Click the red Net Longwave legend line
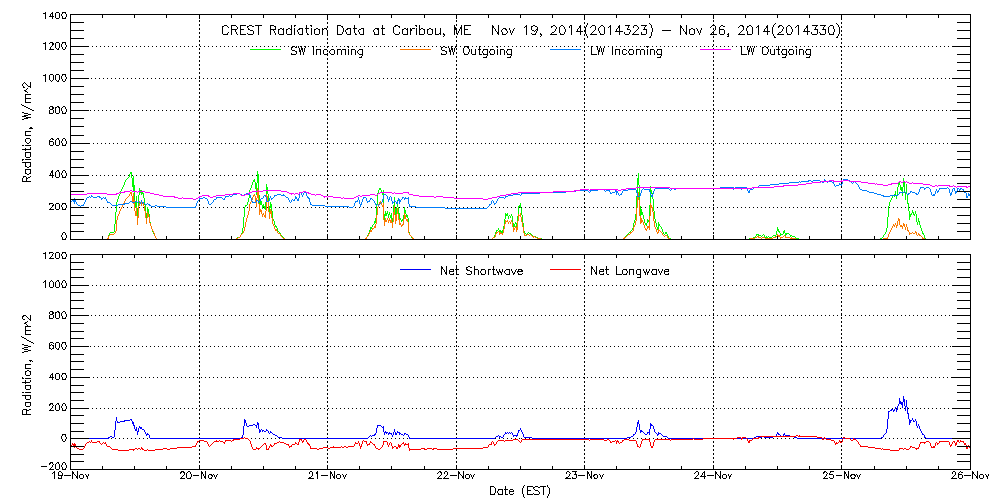Viewport: 1000px width, 500px height. tap(563, 270)
